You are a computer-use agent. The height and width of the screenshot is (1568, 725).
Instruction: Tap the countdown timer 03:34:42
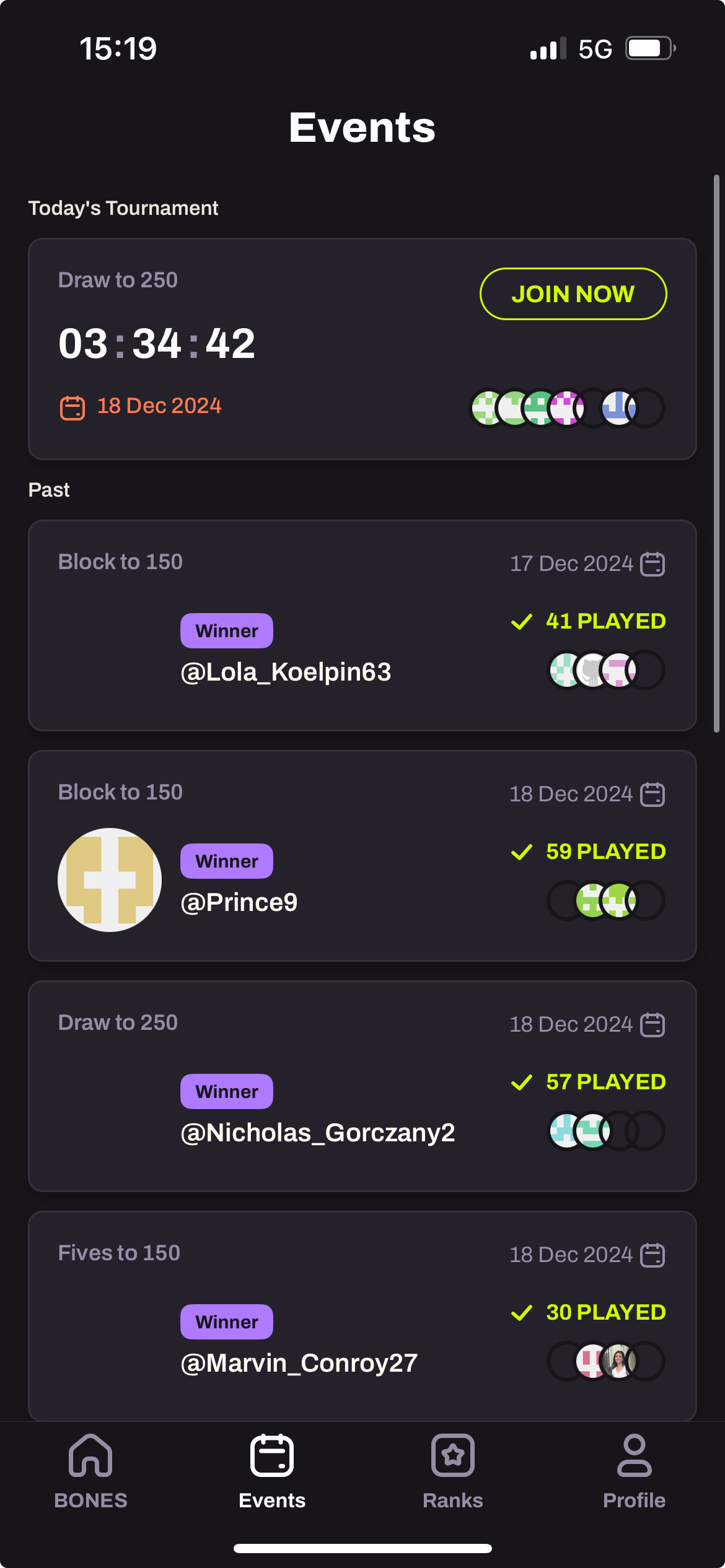click(157, 344)
